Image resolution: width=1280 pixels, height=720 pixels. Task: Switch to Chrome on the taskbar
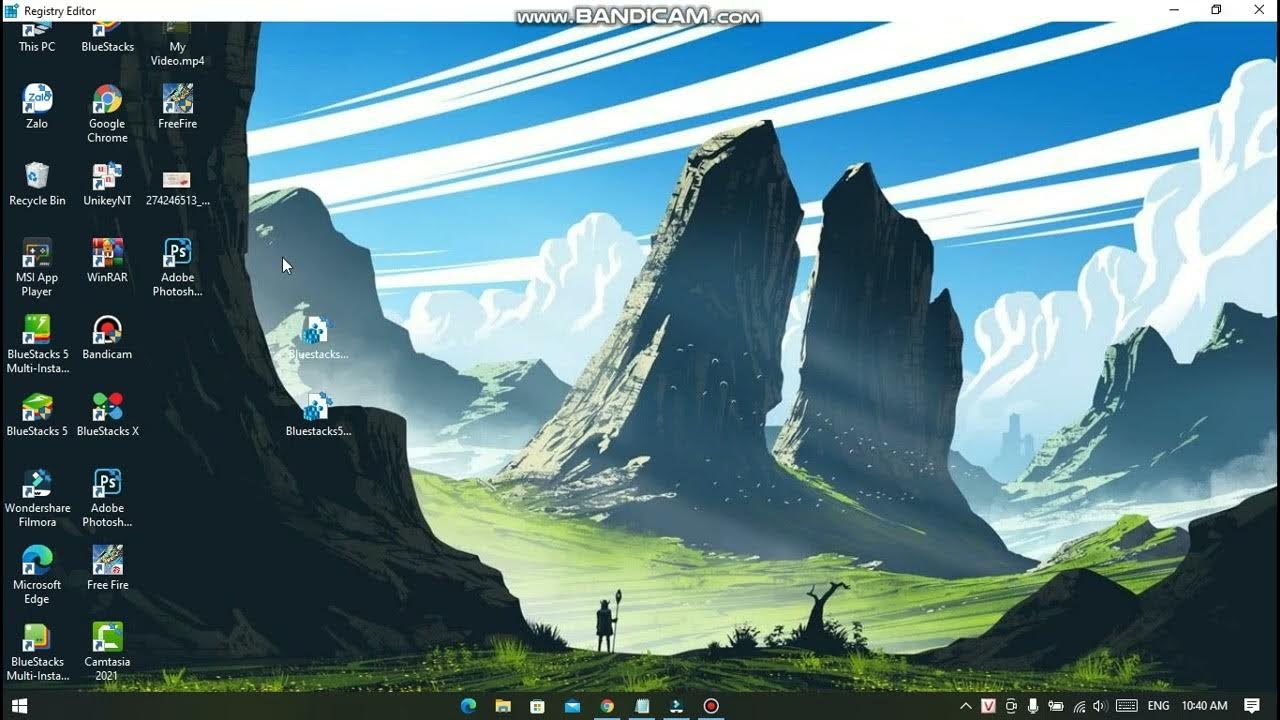coord(607,706)
